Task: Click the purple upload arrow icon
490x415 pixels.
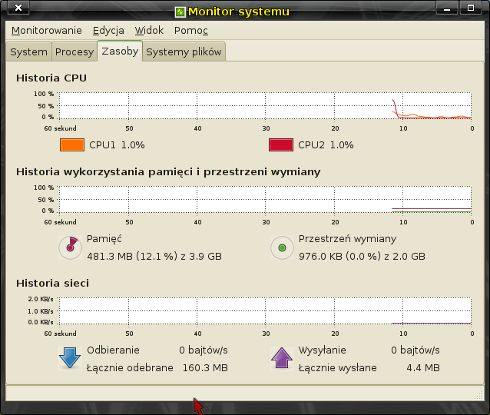Action: tap(282, 358)
